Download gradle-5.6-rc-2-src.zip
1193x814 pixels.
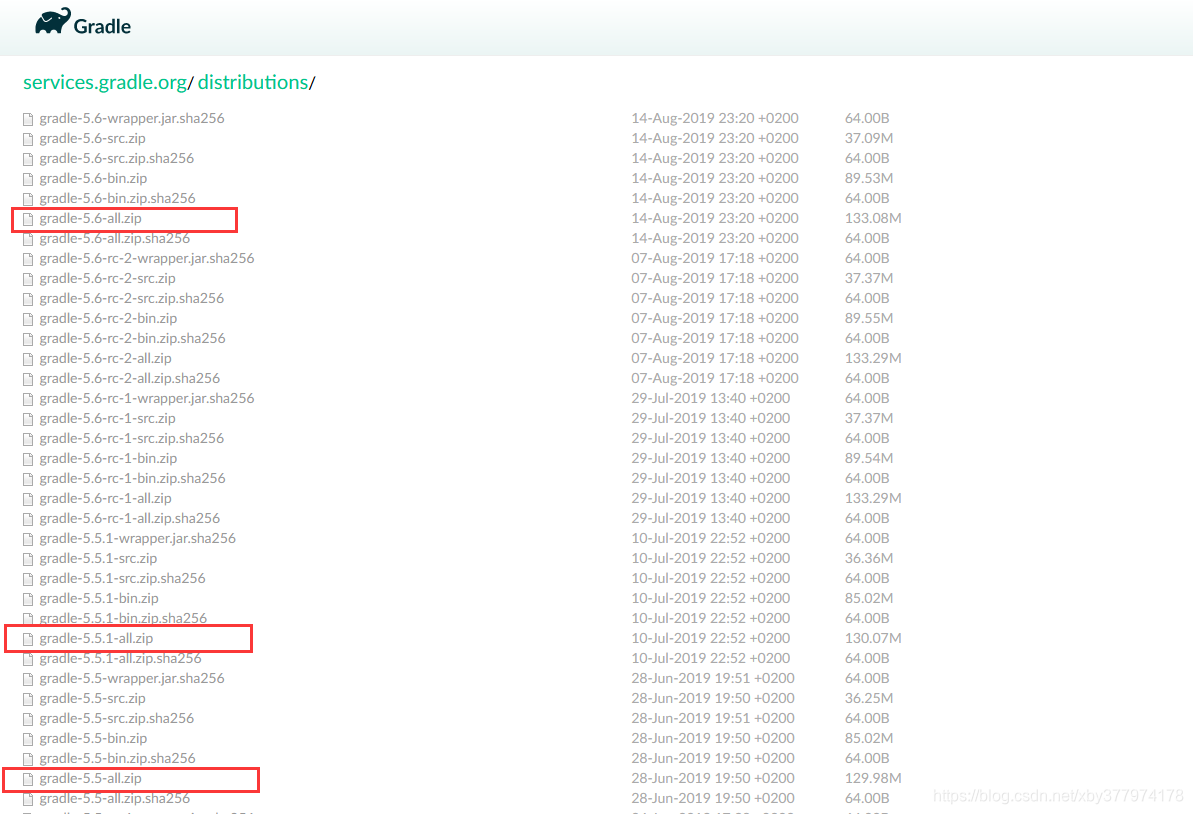coord(107,278)
